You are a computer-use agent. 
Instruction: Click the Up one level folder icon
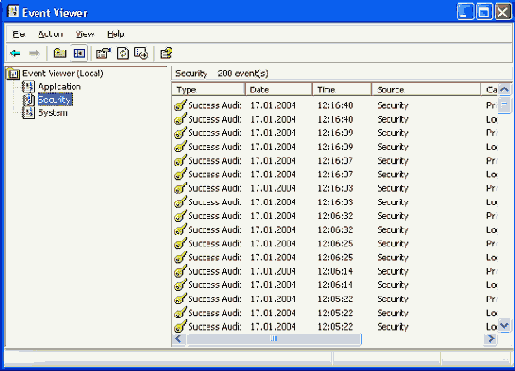coord(60,53)
